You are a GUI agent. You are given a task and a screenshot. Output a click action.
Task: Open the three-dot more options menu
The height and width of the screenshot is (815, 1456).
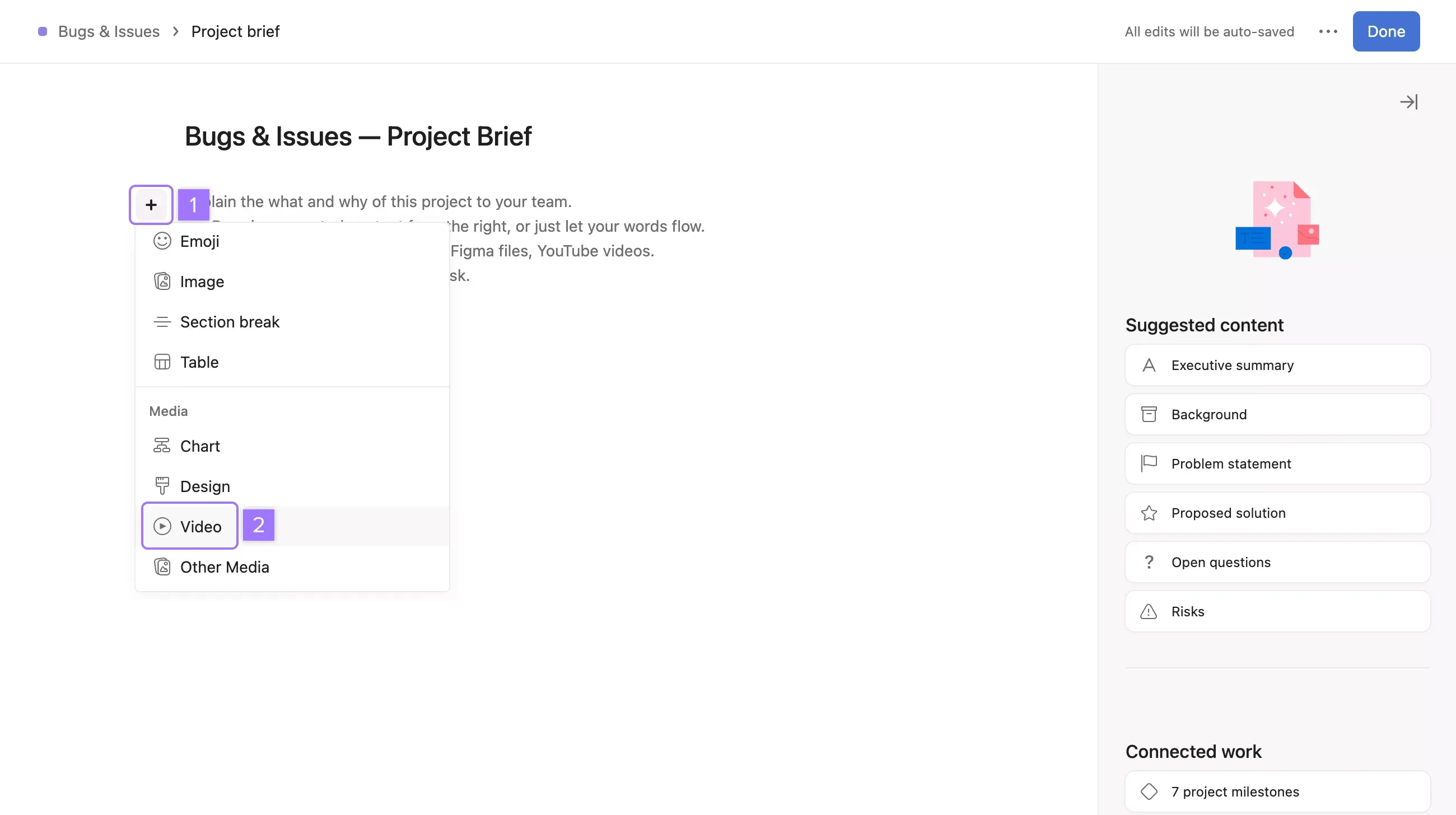pyautogui.click(x=1328, y=32)
